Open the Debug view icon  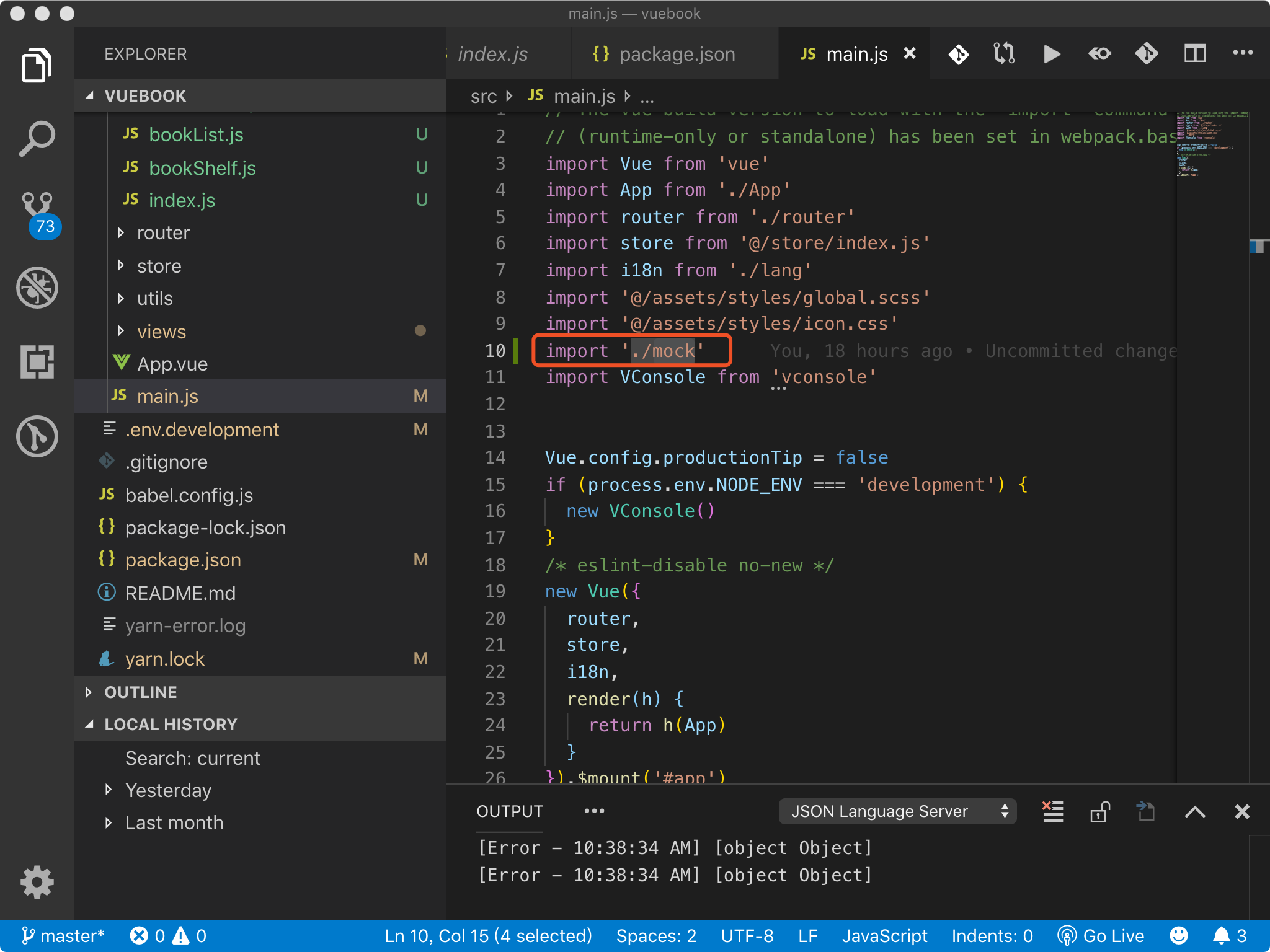coord(37,288)
